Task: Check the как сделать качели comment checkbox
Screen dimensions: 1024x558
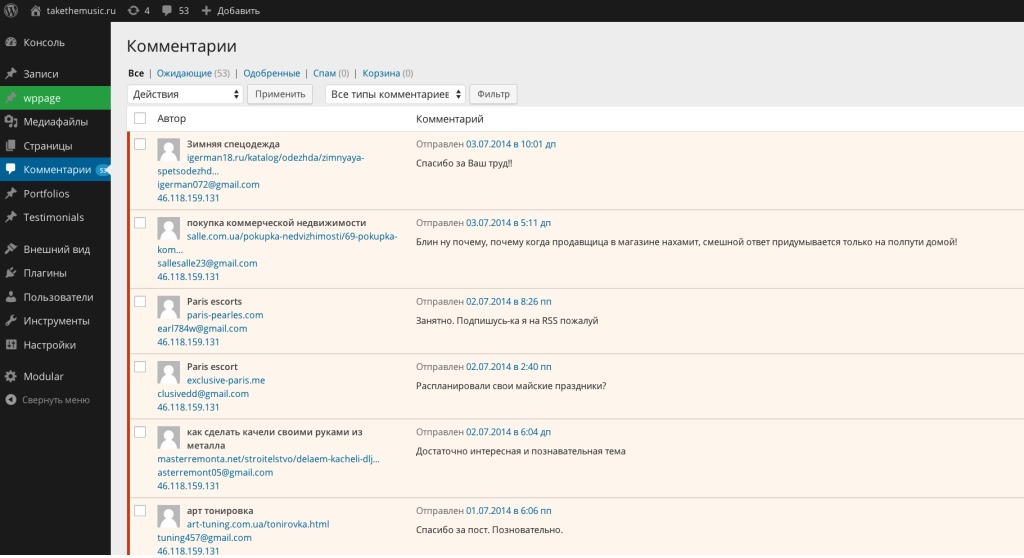Action: (x=140, y=432)
